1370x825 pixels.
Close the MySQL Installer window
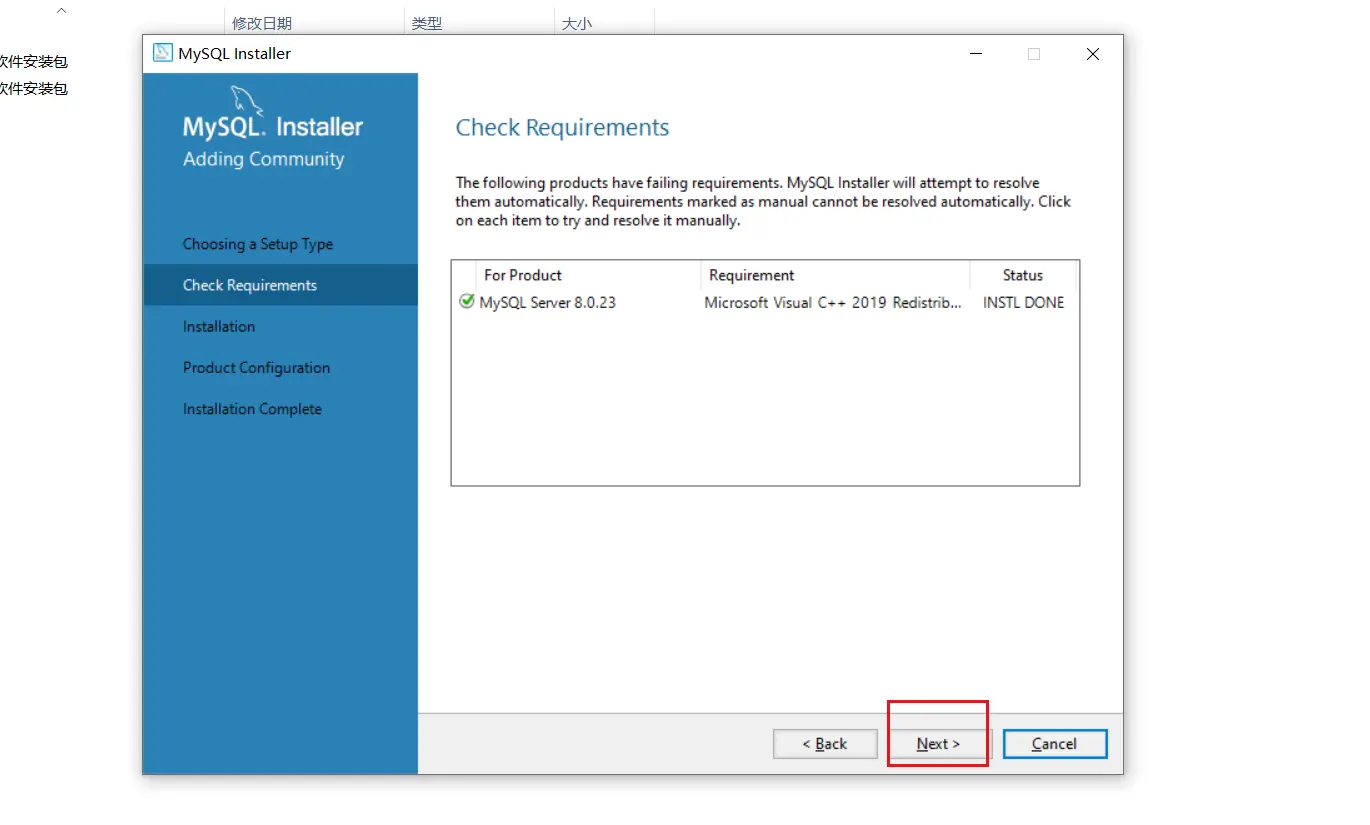pyautogui.click(x=1093, y=54)
